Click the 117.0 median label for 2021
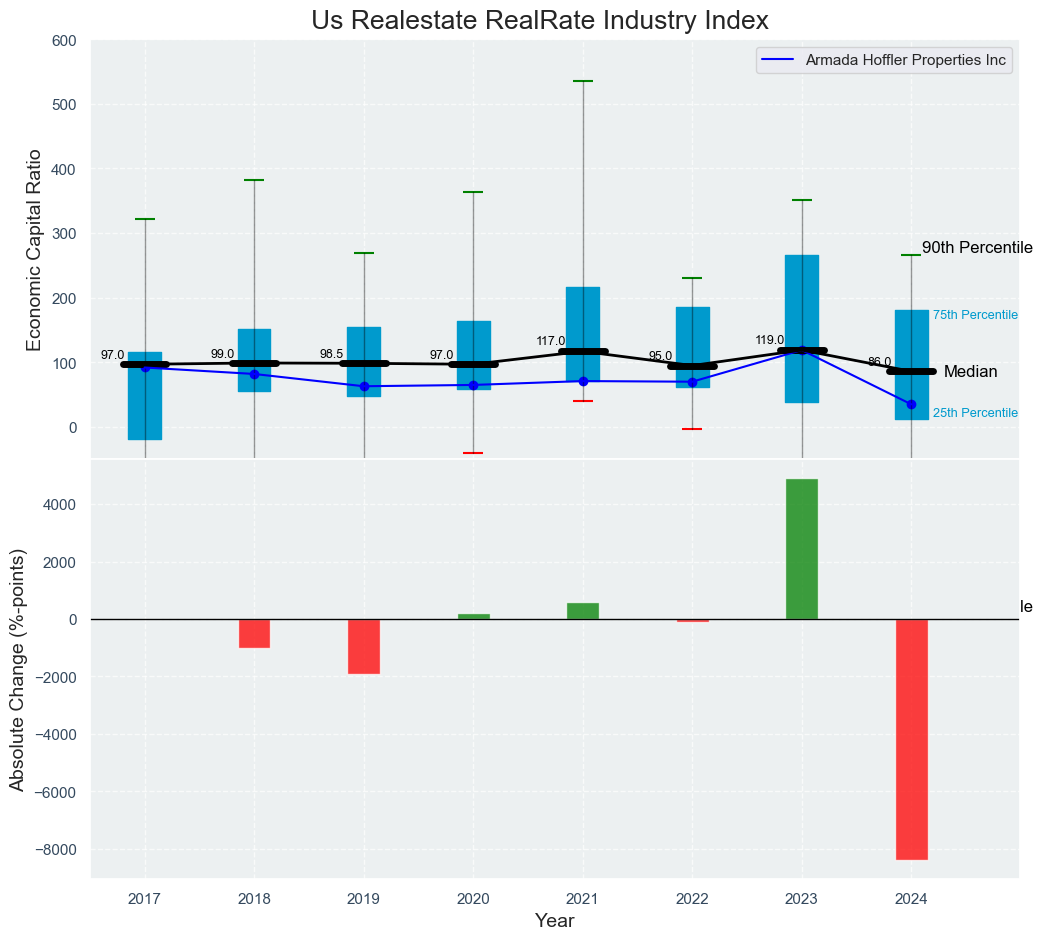This screenshot has width=1043, height=940. 550,341
